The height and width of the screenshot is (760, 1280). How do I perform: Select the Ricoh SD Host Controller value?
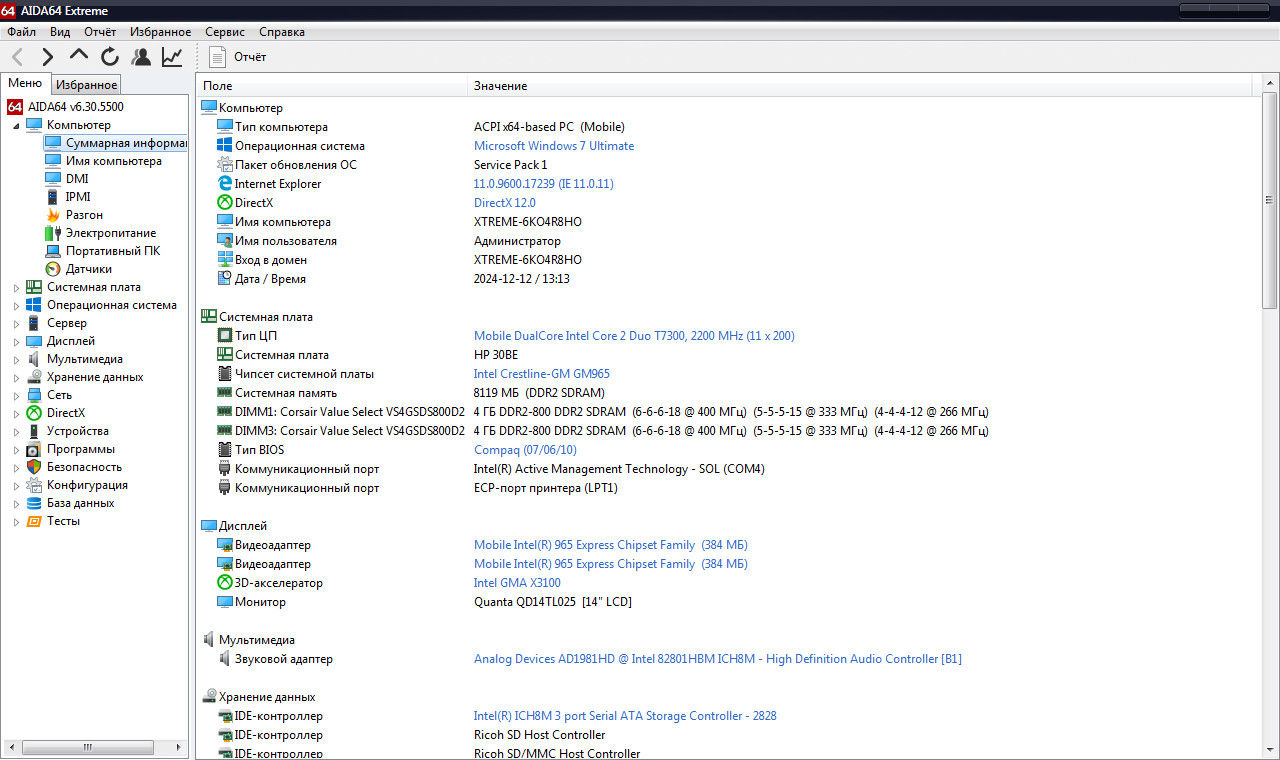tap(540, 735)
